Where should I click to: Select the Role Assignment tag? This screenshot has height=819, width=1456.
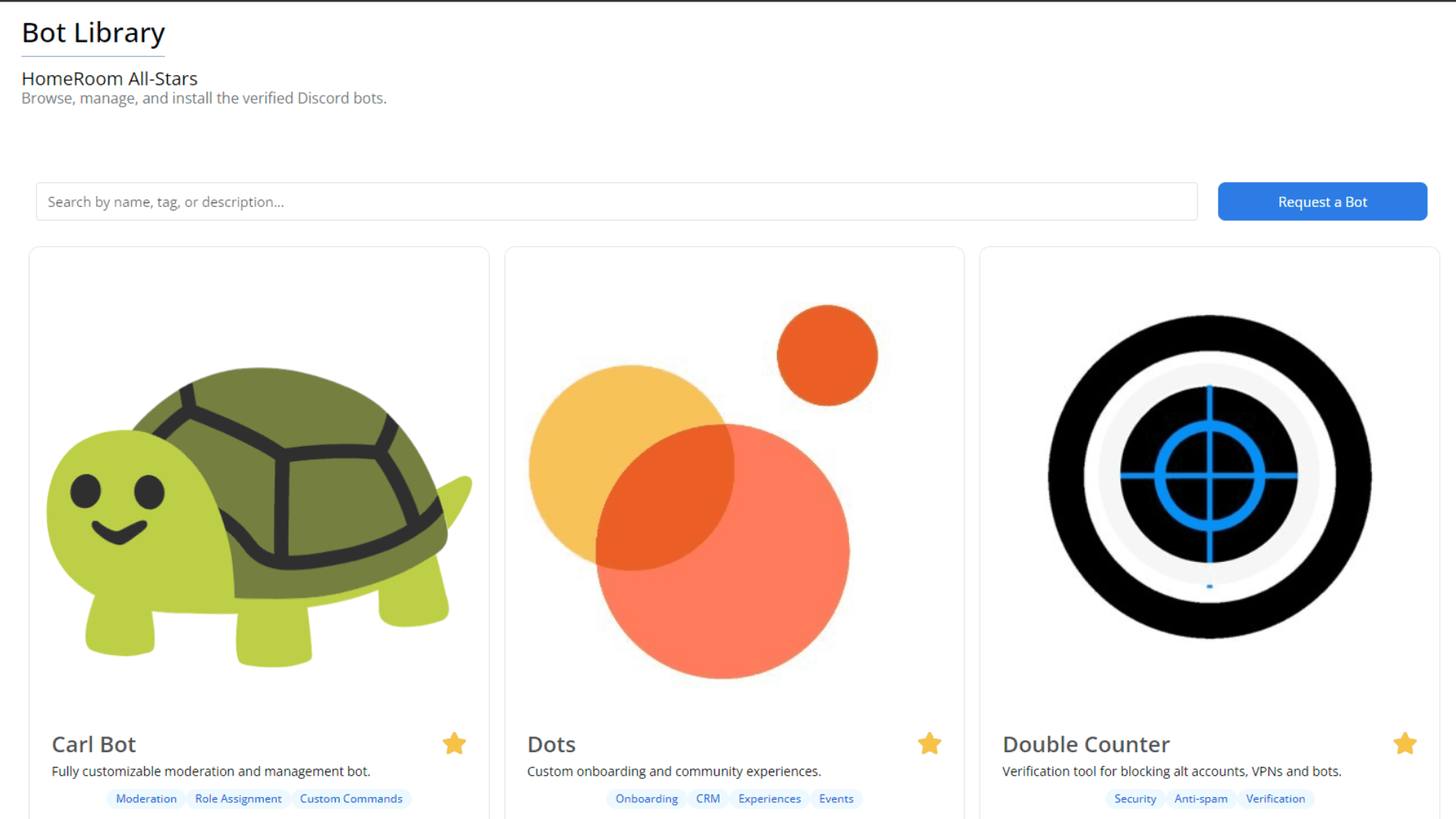point(238,799)
